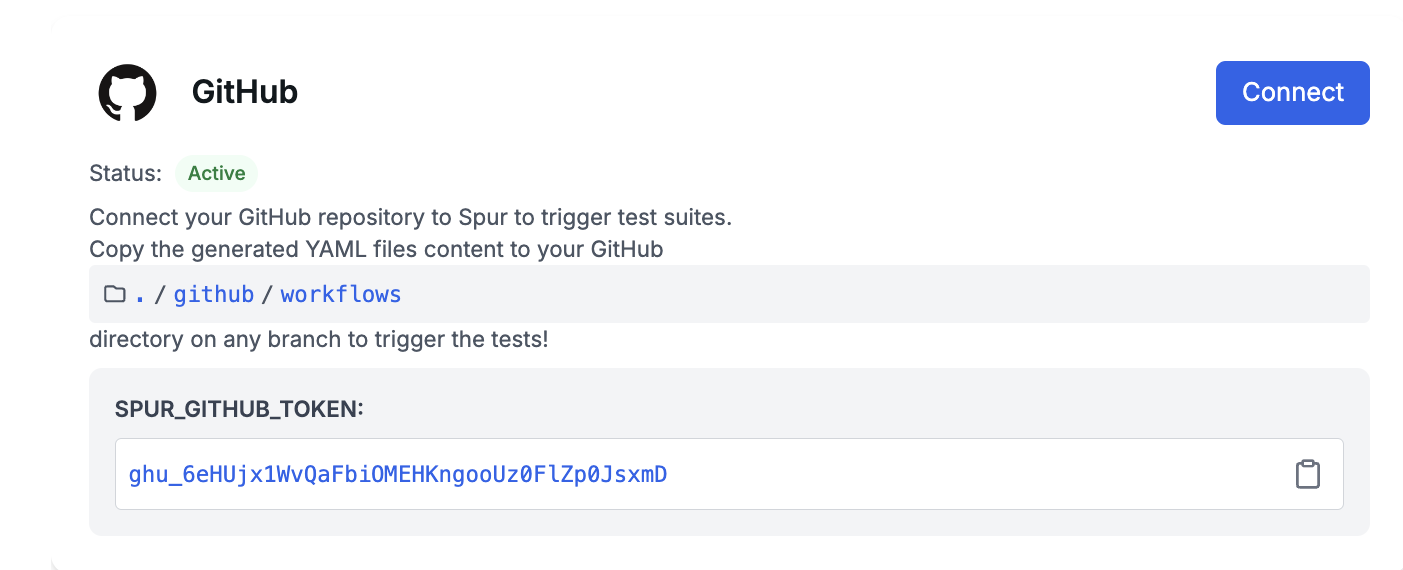Click the 'Connect your GitHub repository' description line
This screenshot has width=1403, height=570.
coord(410,218)
